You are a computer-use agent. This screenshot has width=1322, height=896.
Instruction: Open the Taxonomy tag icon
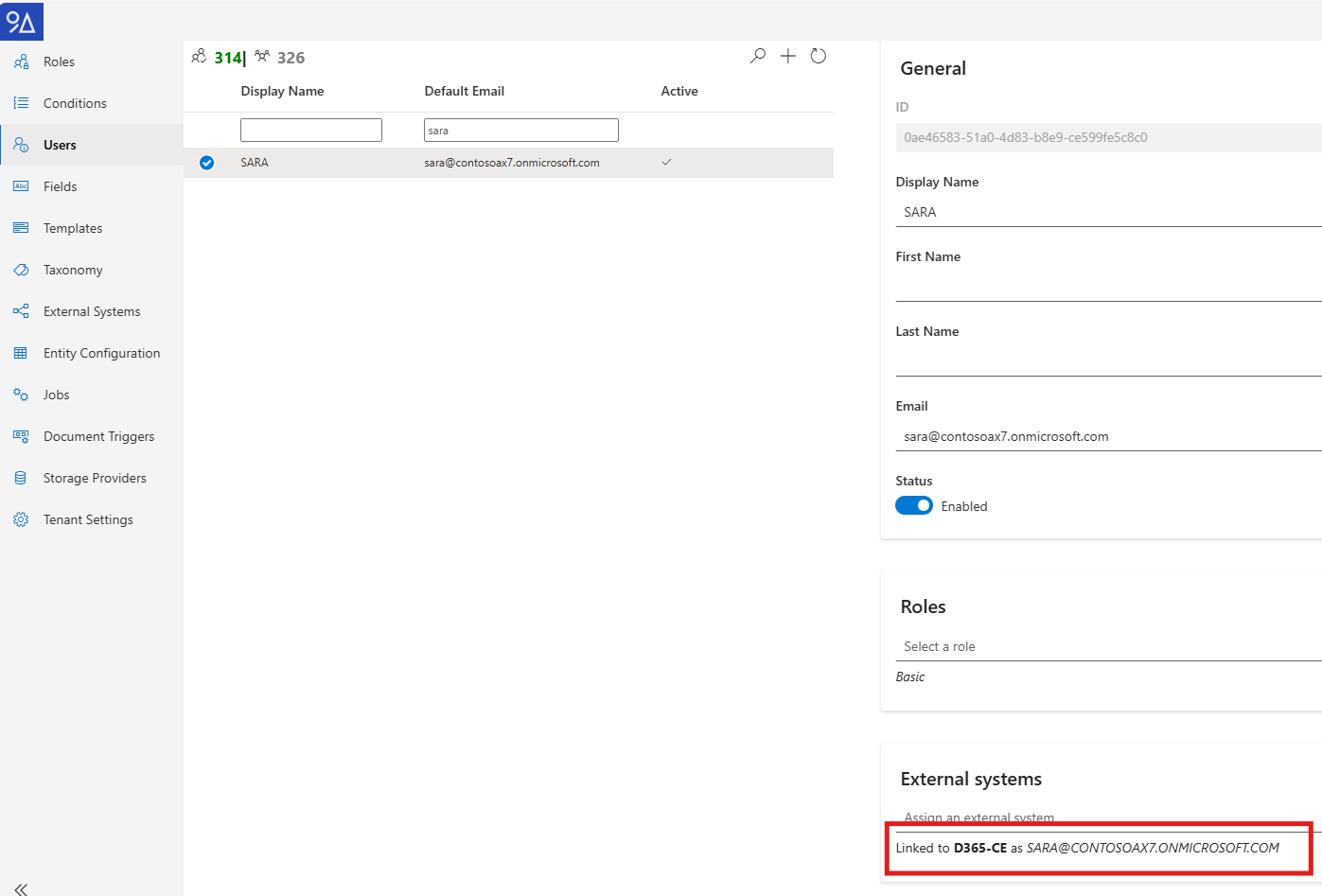(x=21, y=270)
